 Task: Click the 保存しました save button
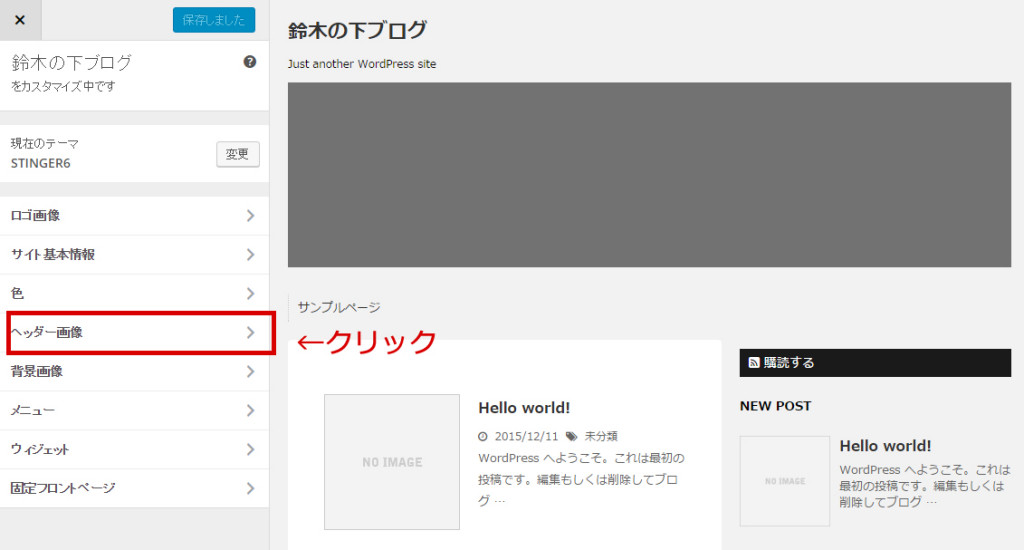(x=213, y=20)
